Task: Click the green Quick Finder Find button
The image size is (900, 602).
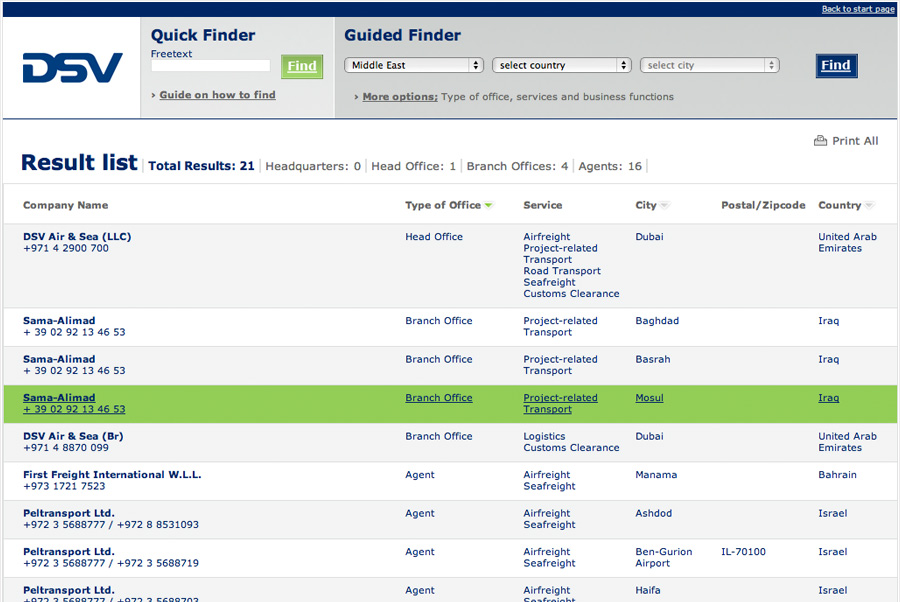Action: 302,66
